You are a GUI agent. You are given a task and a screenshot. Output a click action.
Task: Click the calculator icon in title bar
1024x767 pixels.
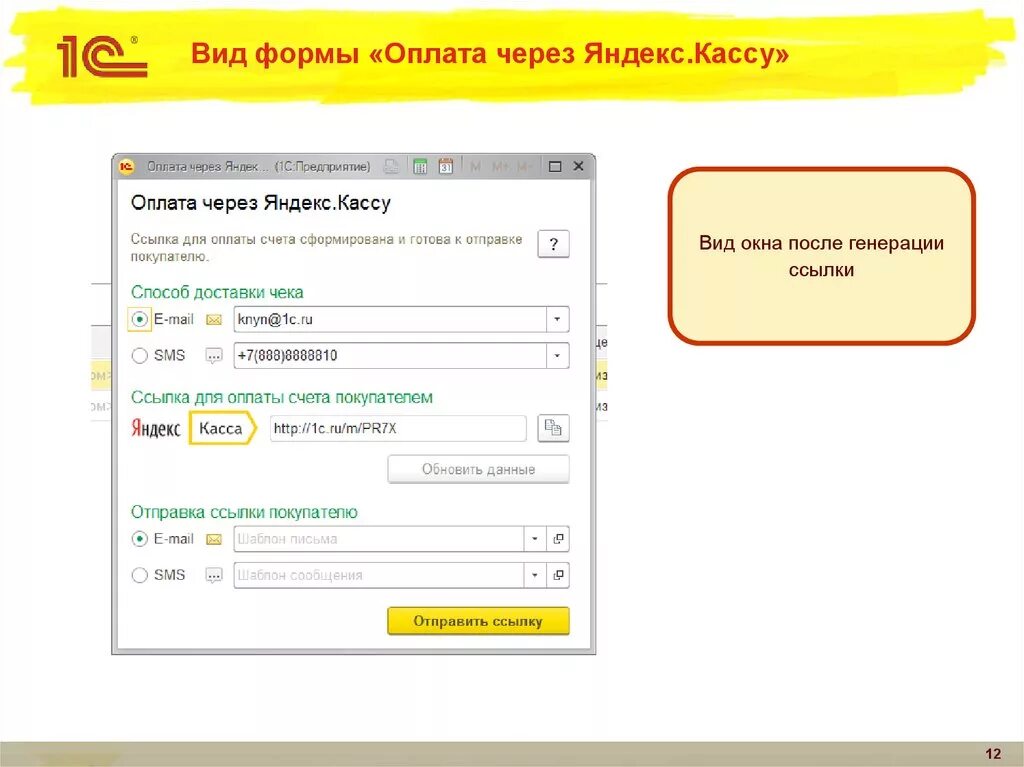tap(420, 167)
